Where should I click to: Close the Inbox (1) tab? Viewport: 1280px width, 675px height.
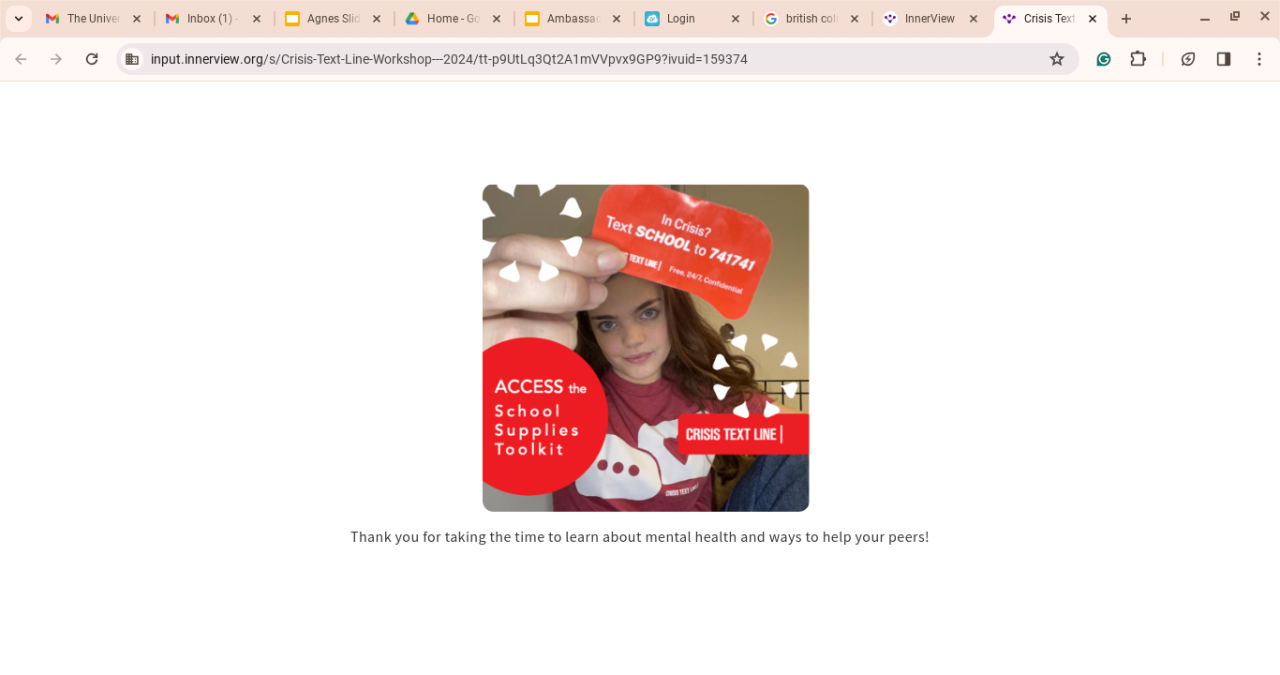(257, 19)
